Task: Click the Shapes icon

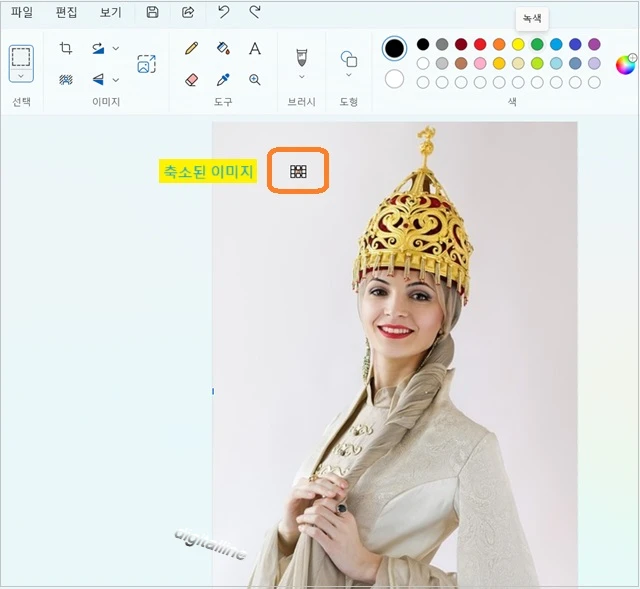Action: click(349, 59)
